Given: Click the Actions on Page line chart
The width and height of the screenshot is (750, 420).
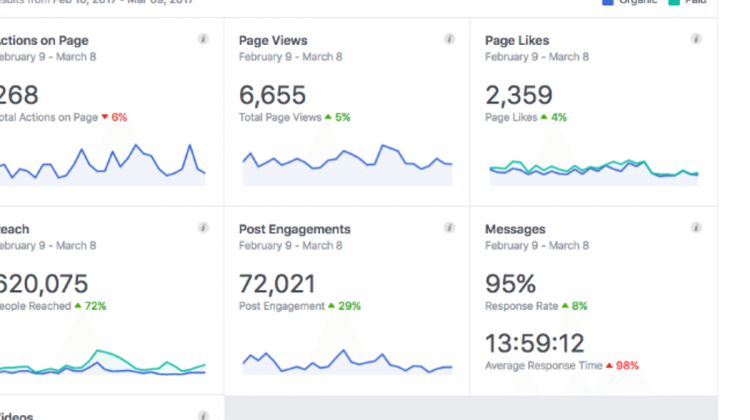Looking at the screenshot, I should (102, 165).
